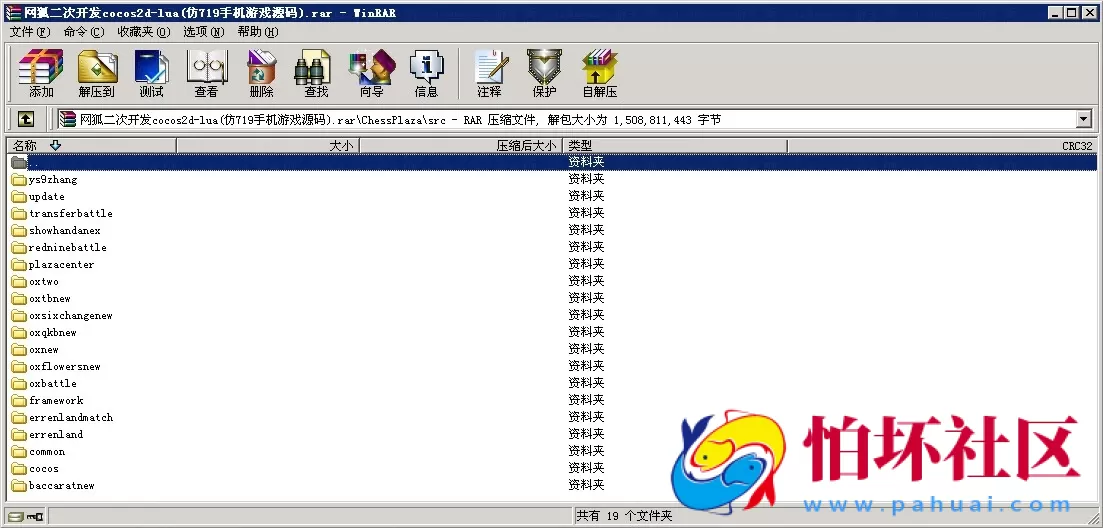Run the 测试 (Test) archive tool

pos(151,73)
